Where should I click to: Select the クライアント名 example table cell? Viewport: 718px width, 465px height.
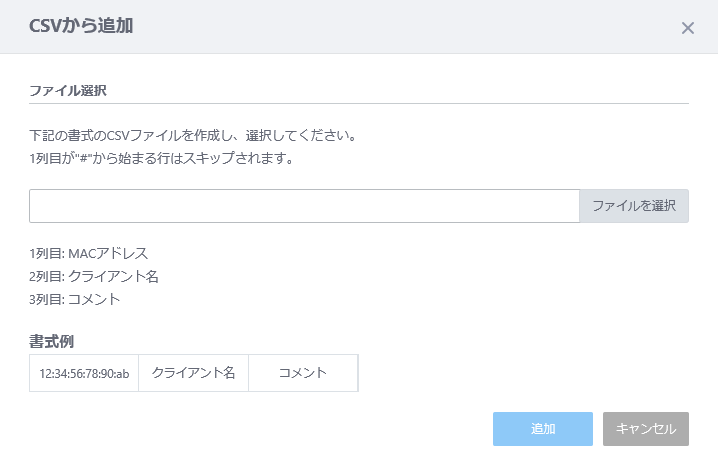[x=193, y=373]
